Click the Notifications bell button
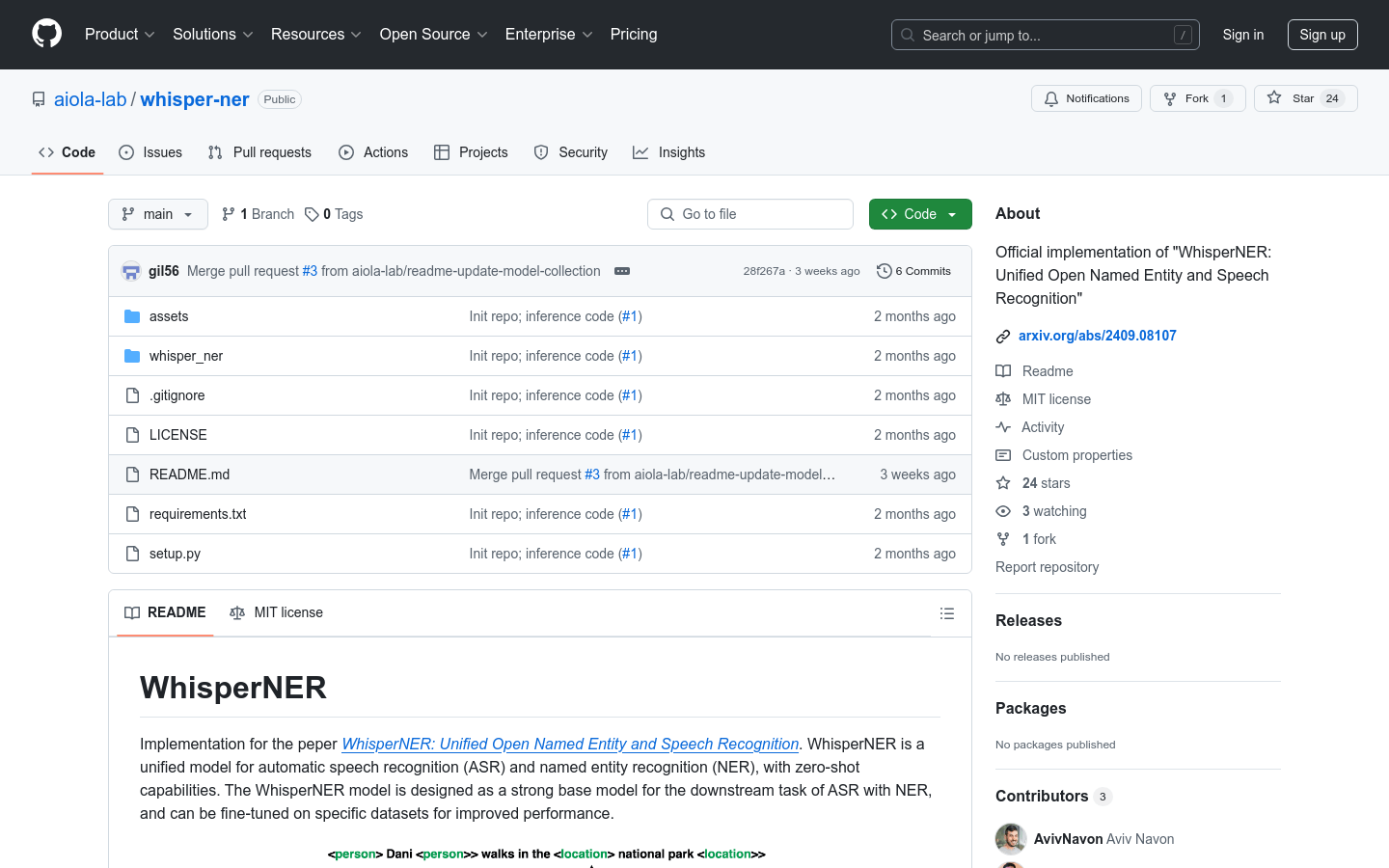1389x868 pixels. (1087, 98)
